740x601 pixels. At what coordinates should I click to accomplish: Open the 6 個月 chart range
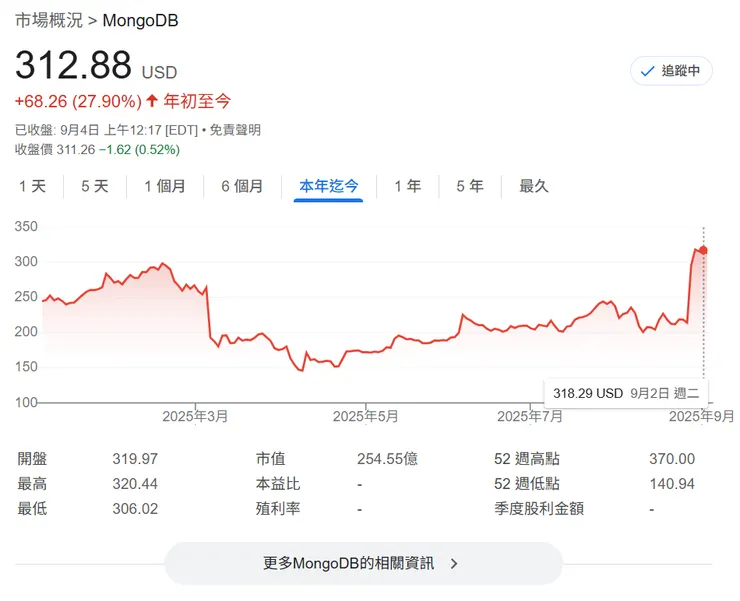[242, 186]
